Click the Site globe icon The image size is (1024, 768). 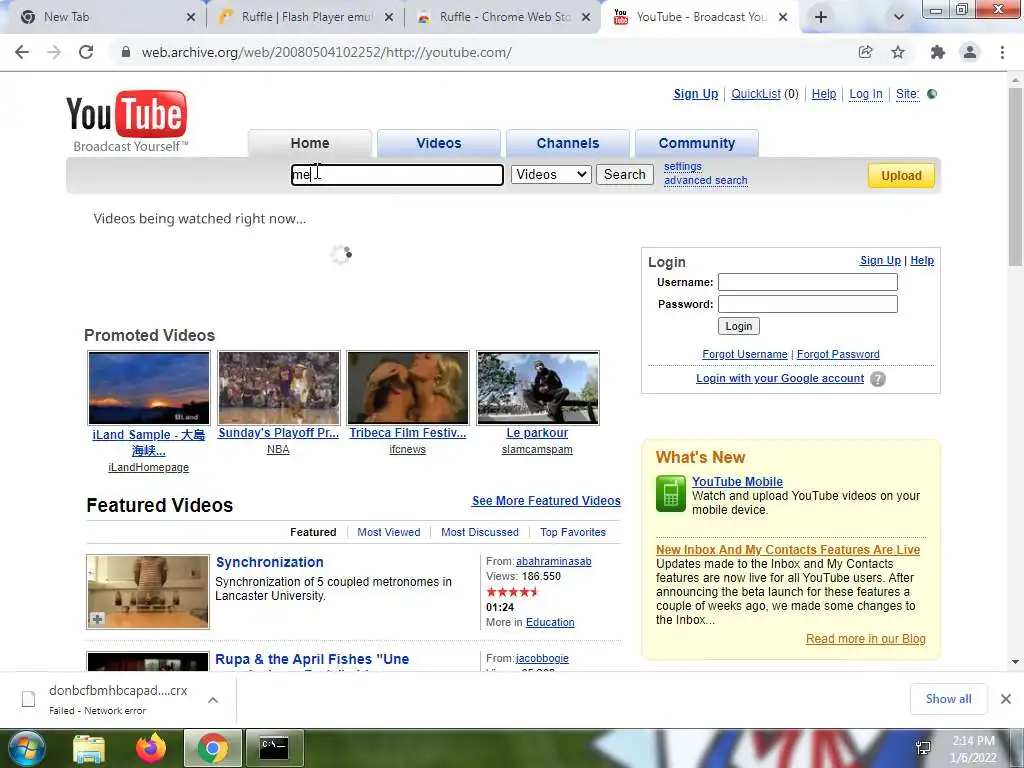[x=933, y=94]
